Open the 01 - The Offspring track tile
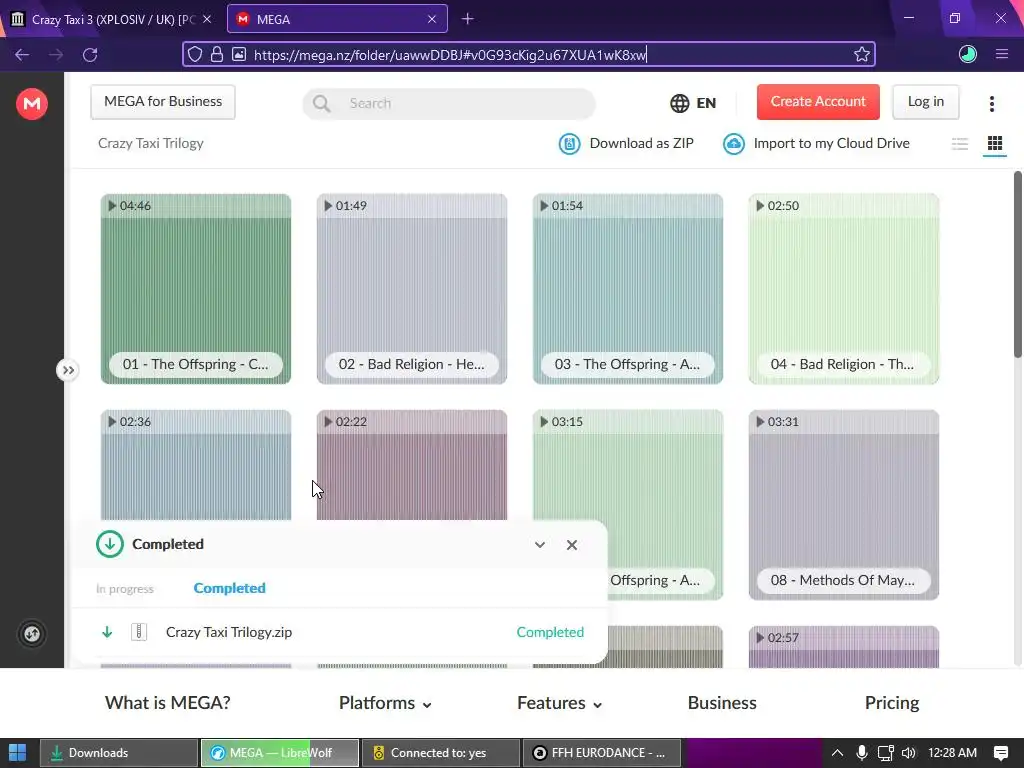Screen dimensions: 1024x768 coord(195,289)
